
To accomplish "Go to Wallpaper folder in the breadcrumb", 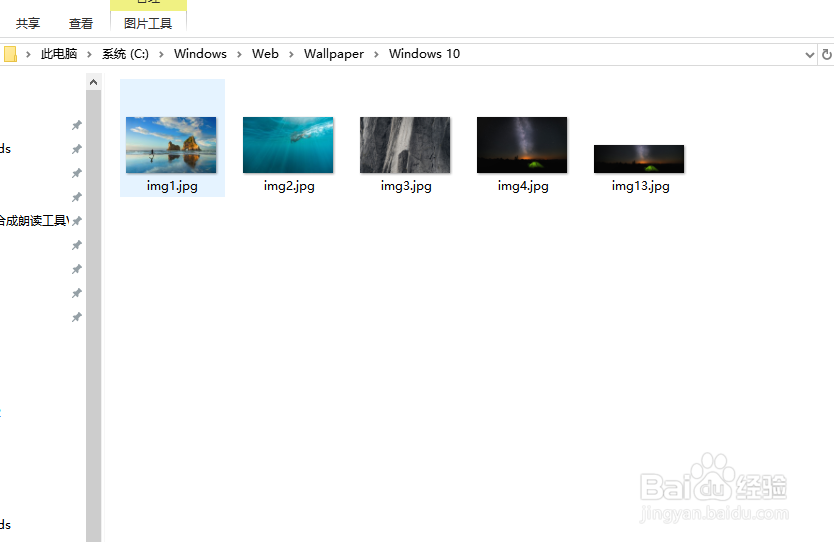I will pos(334,54).
